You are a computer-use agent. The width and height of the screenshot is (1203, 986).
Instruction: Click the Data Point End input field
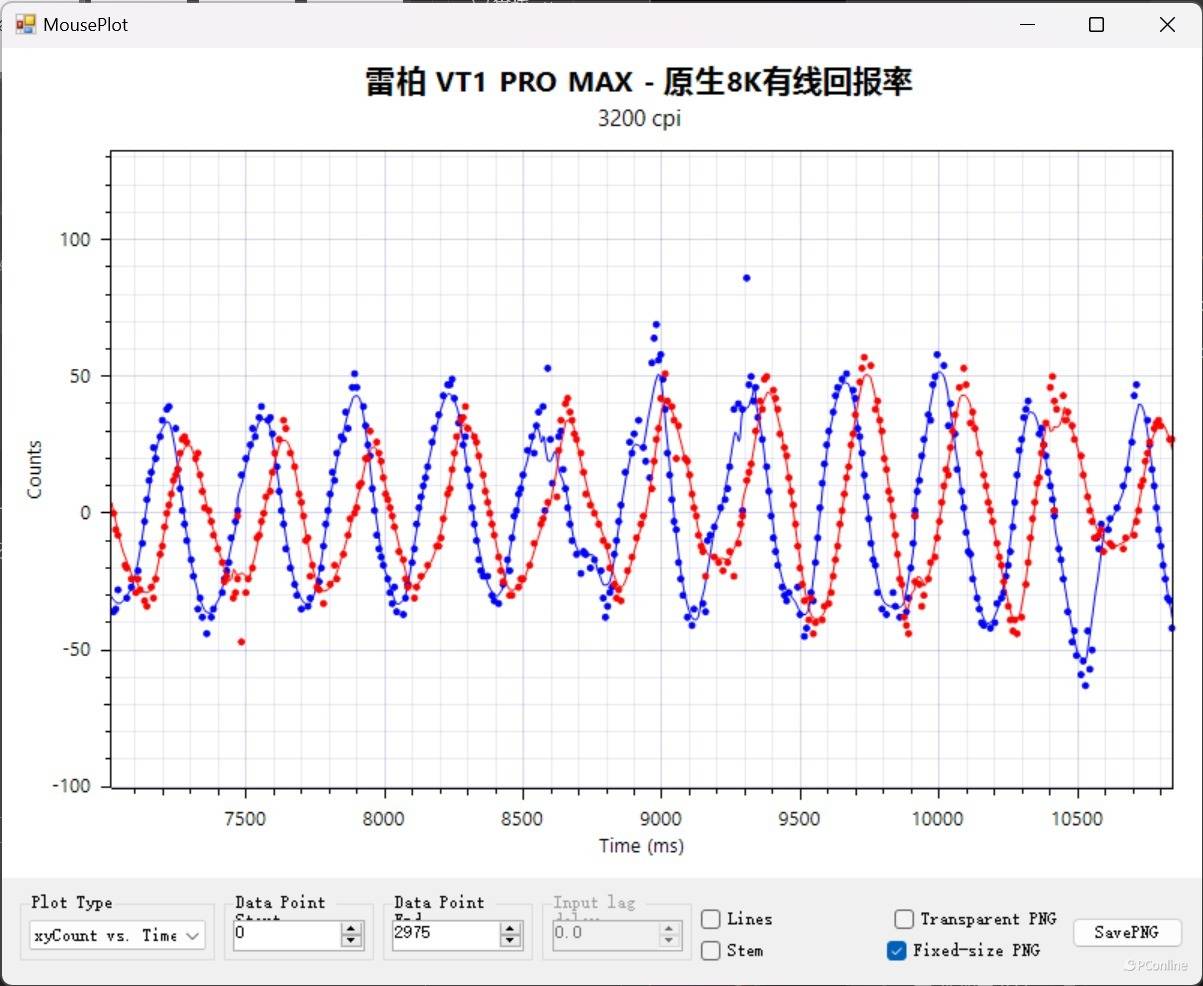445,934
